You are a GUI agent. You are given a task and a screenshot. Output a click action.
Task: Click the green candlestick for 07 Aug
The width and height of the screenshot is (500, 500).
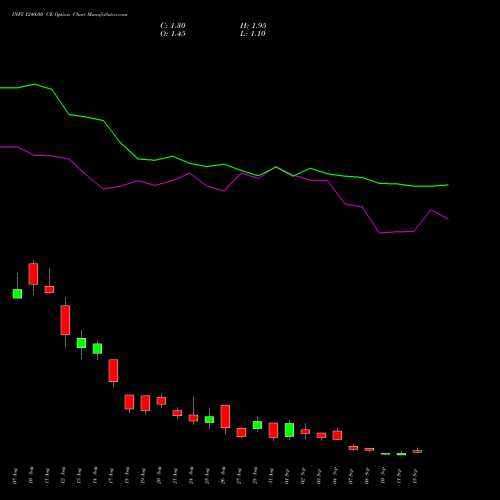click(x=17, y=294)
